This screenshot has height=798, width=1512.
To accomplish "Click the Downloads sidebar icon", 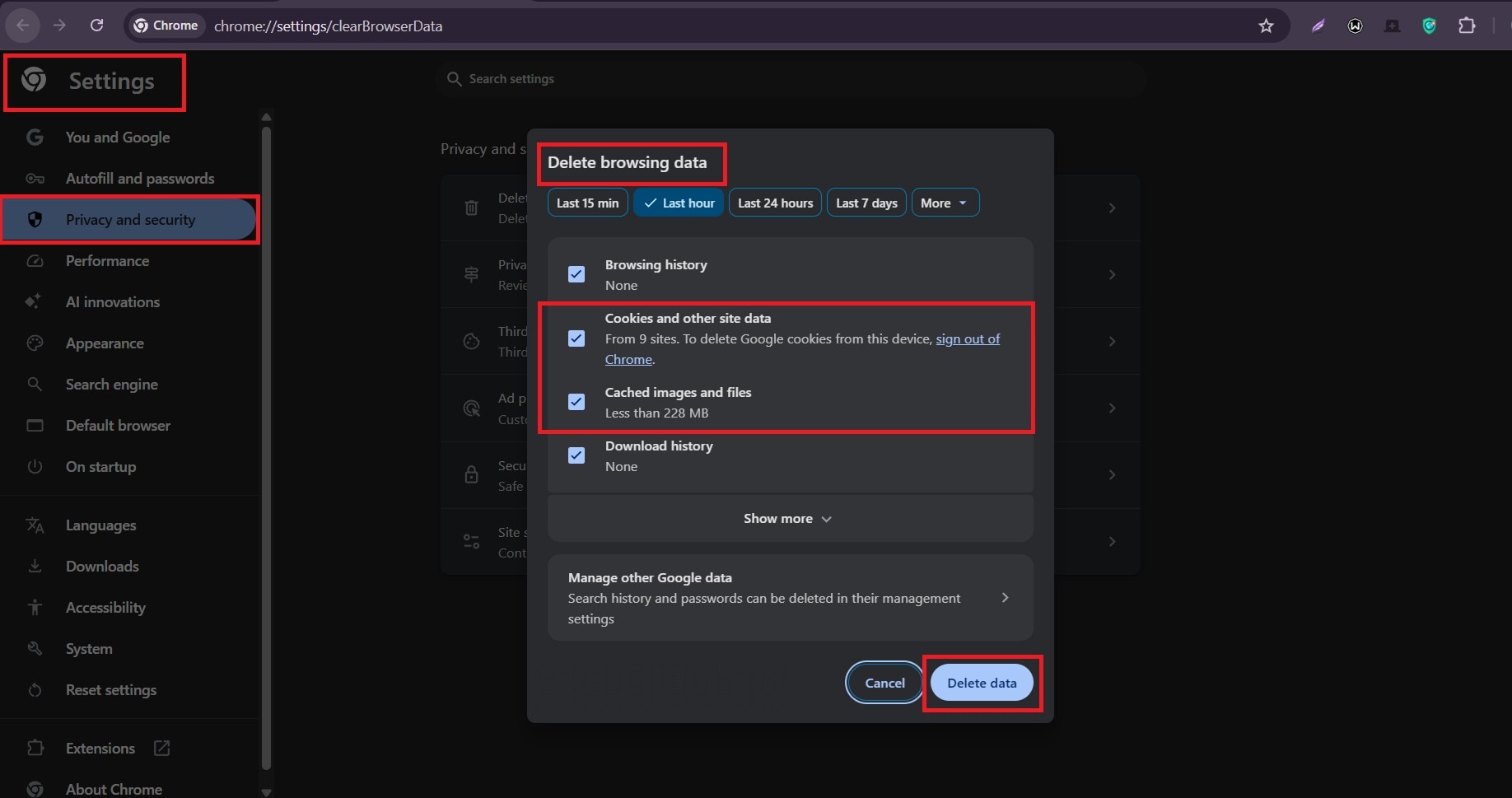I will (35, 567).
